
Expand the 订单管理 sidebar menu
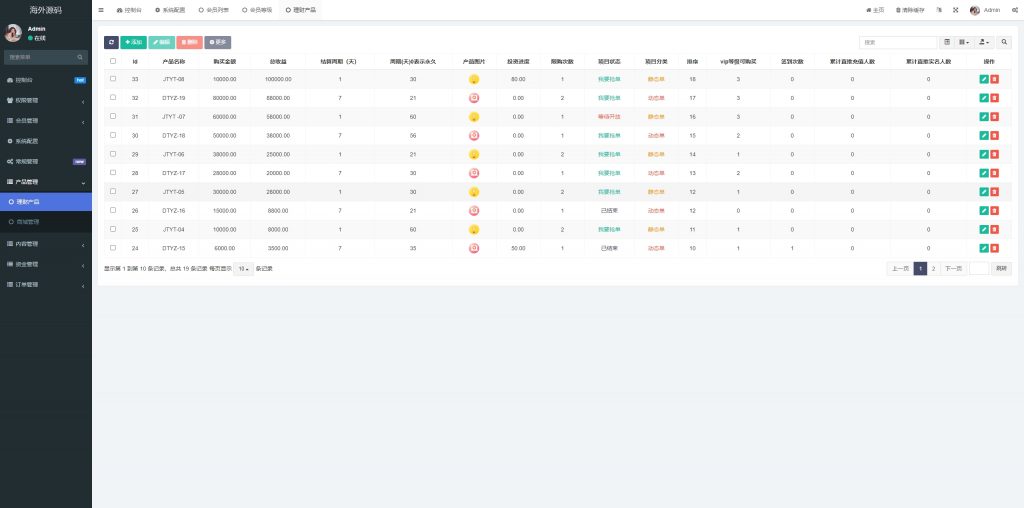[46, 285]
